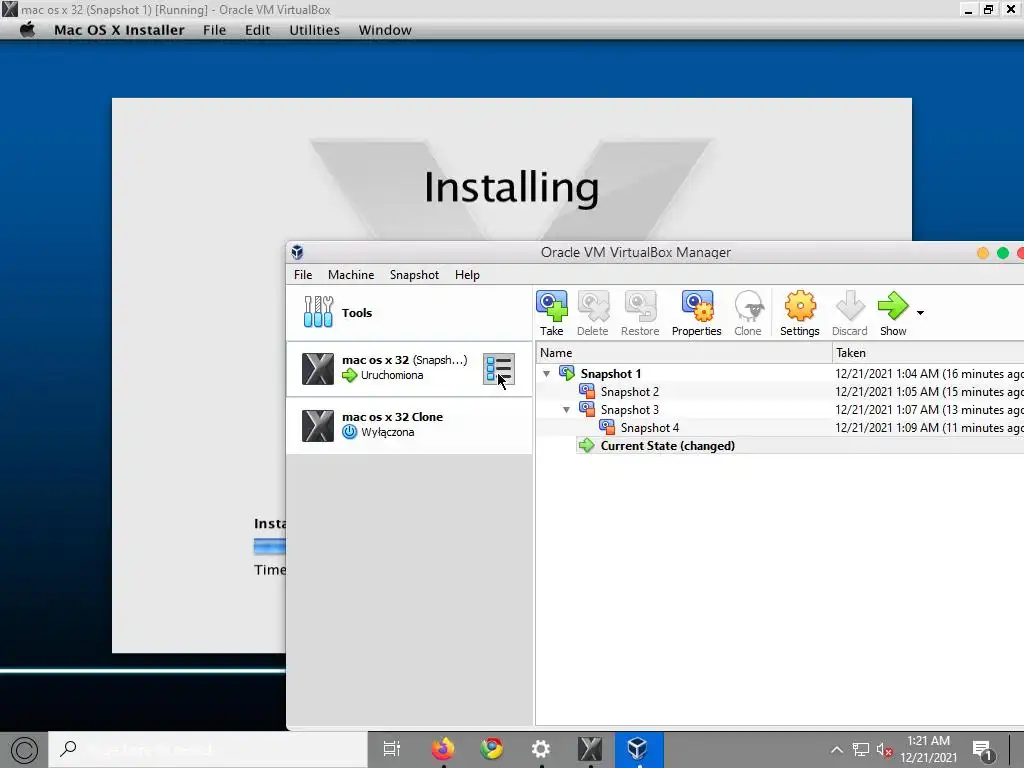Open the Machine menu
The width and height of the screenshot is (1024, 768).
351,275
